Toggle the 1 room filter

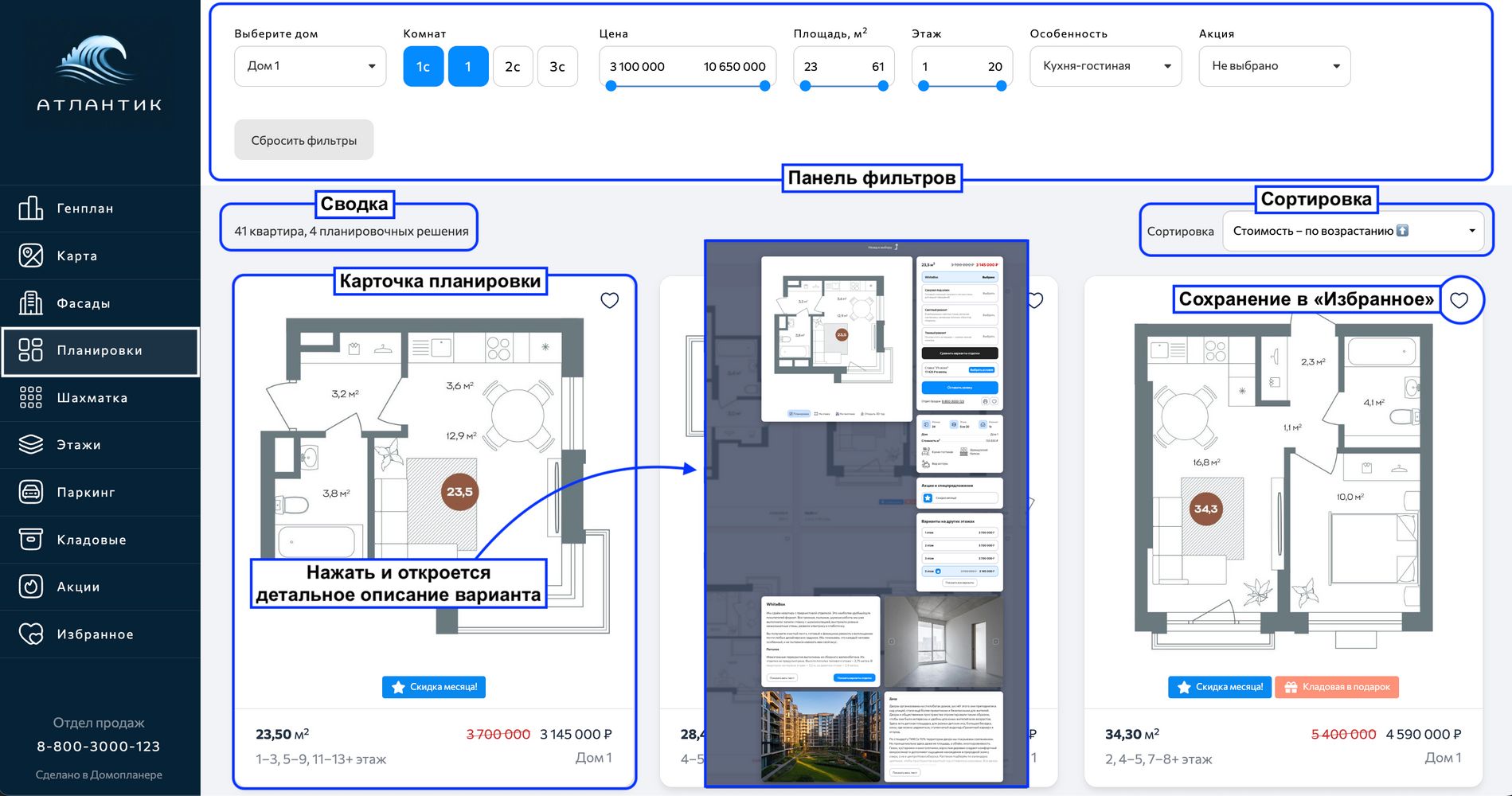click(468, 67)
